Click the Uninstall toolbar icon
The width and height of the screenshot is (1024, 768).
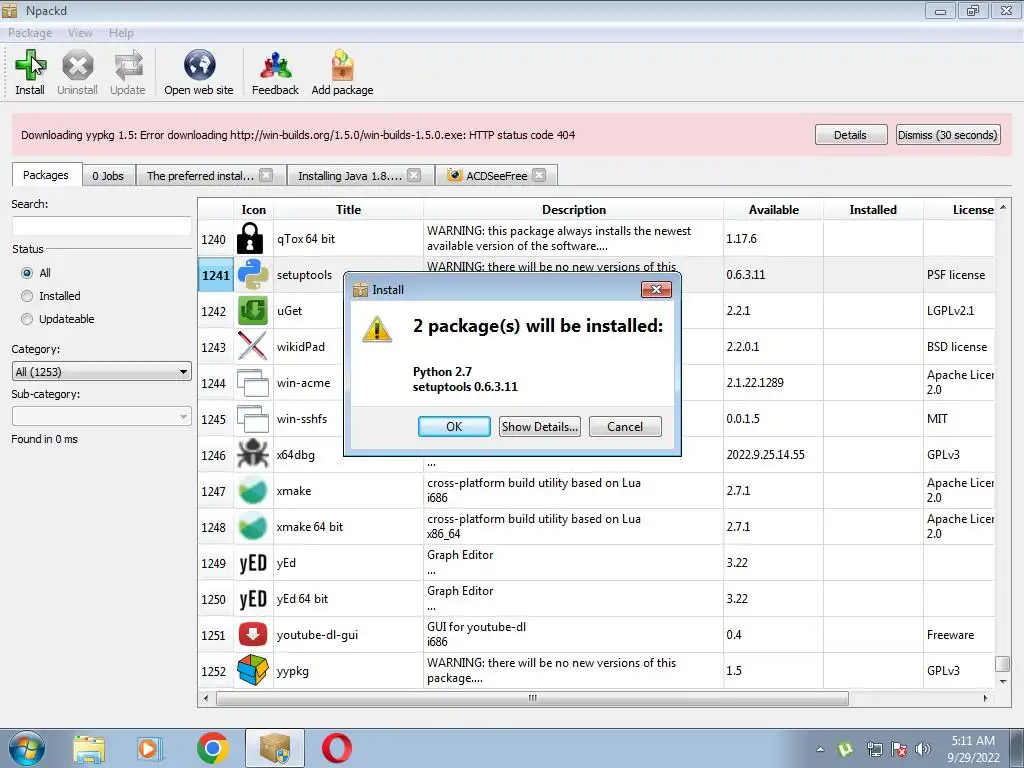pyautogui.click(x=78, y=65)
